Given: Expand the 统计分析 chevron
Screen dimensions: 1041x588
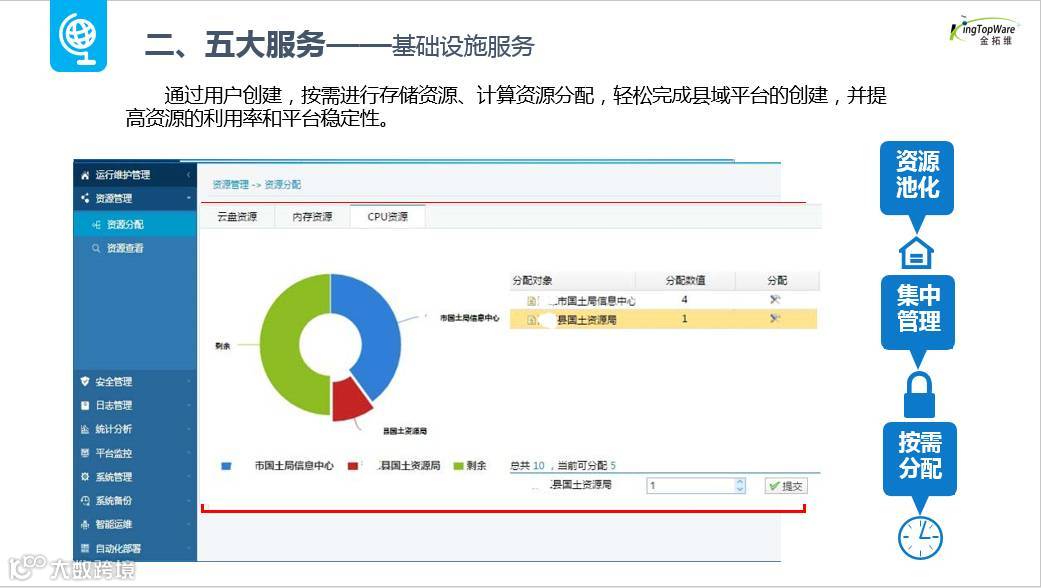Looking at the screenshot, I should tap(189, 429).
